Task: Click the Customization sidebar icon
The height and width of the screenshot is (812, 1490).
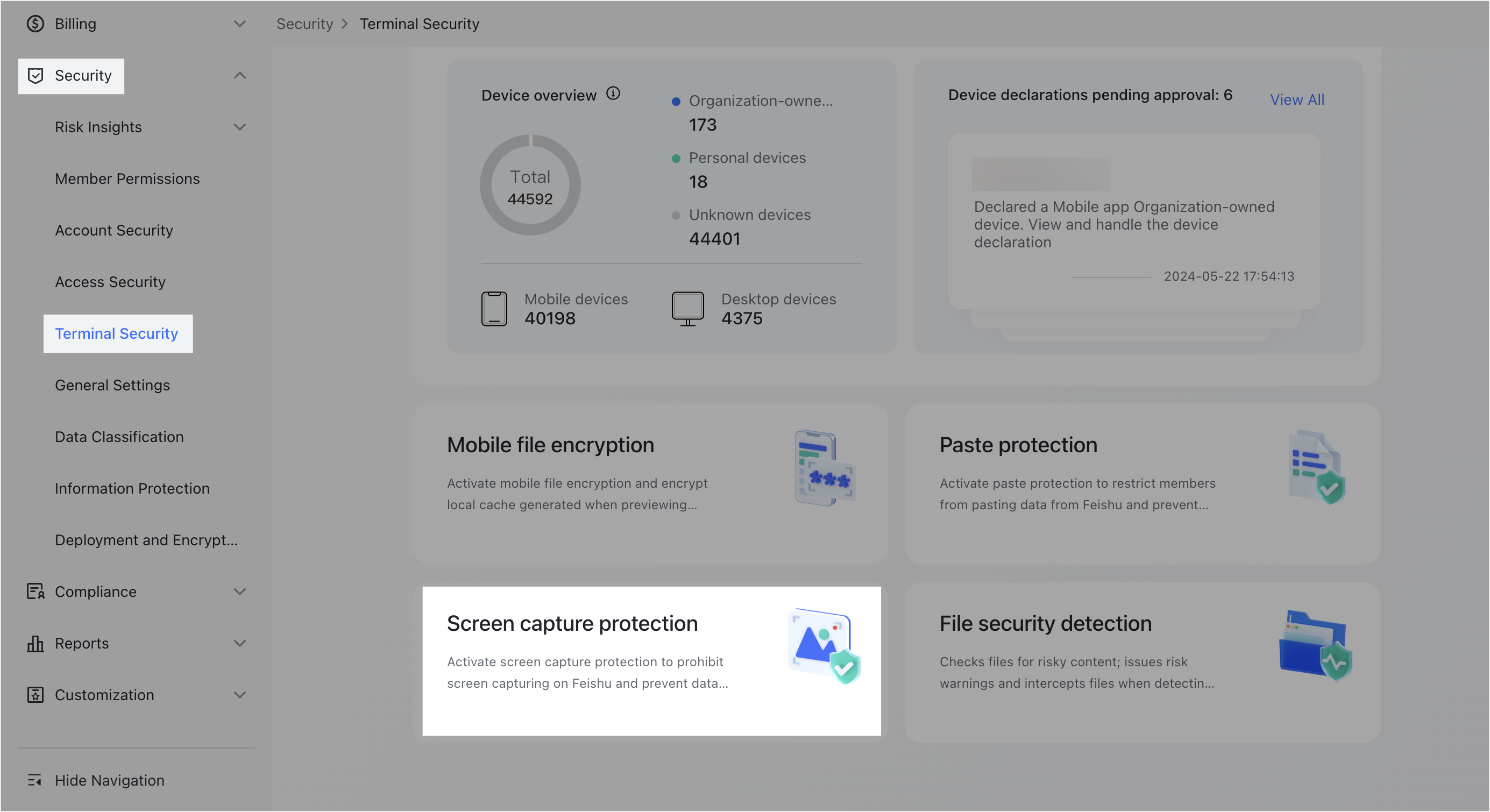Action: (x=36, y=695)
